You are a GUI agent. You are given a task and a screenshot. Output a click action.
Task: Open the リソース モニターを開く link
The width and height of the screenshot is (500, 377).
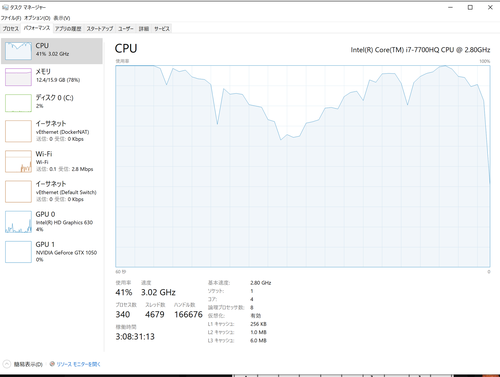(79, 364)
